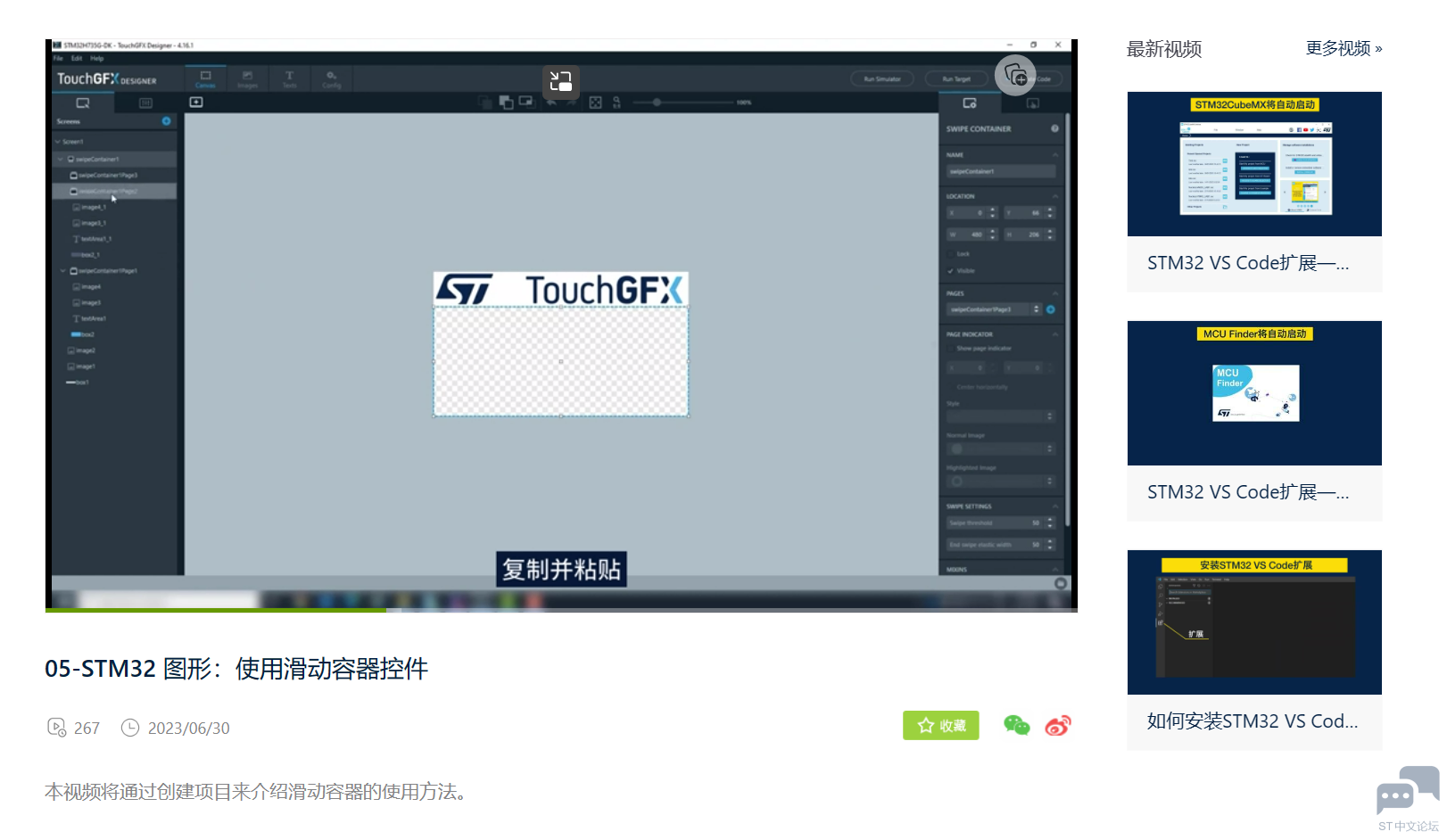
Task: Open the Help menu
Action: click(97, 58)
